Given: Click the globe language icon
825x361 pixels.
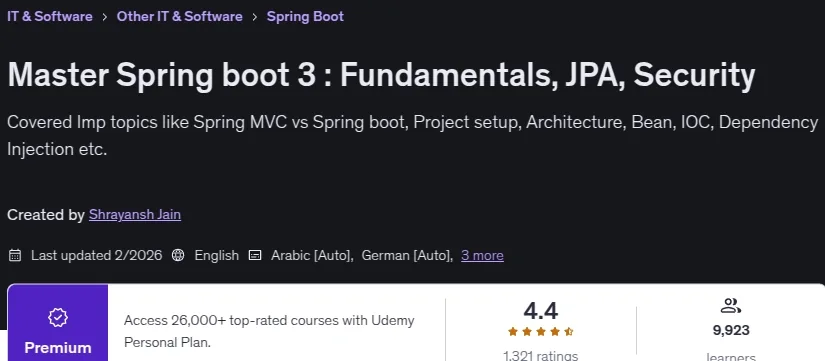Looking at the screenshot, I should [178, 256].
